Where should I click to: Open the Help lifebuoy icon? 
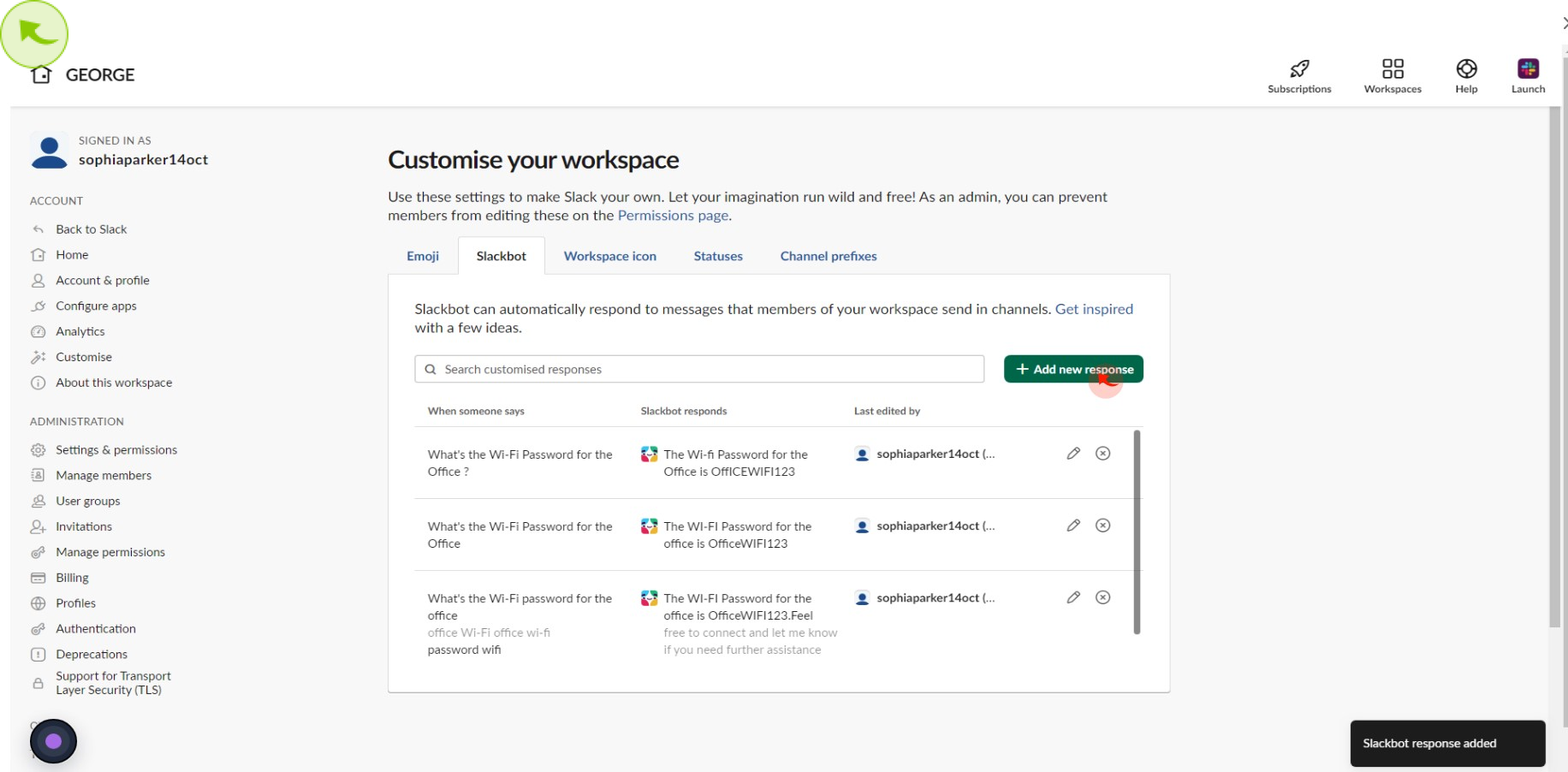(x=1466, y=68)
